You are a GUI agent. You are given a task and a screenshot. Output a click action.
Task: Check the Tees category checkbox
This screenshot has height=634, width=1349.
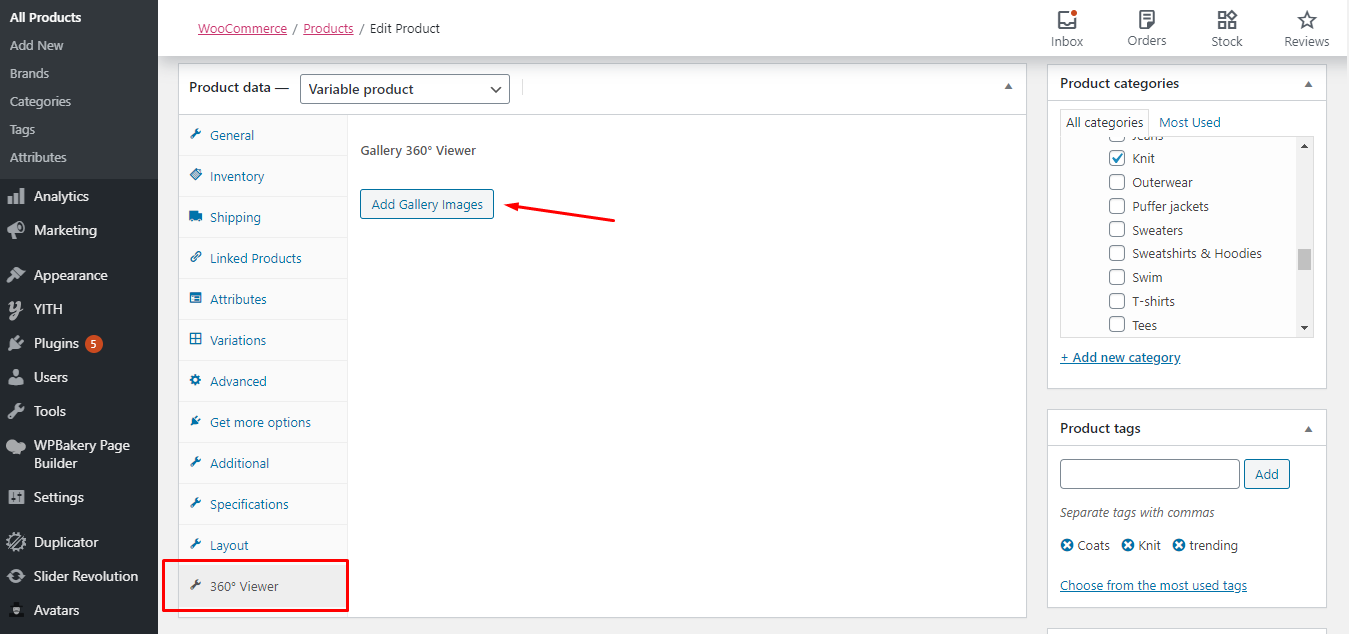pyautogui.click(x=1117, y=325)
